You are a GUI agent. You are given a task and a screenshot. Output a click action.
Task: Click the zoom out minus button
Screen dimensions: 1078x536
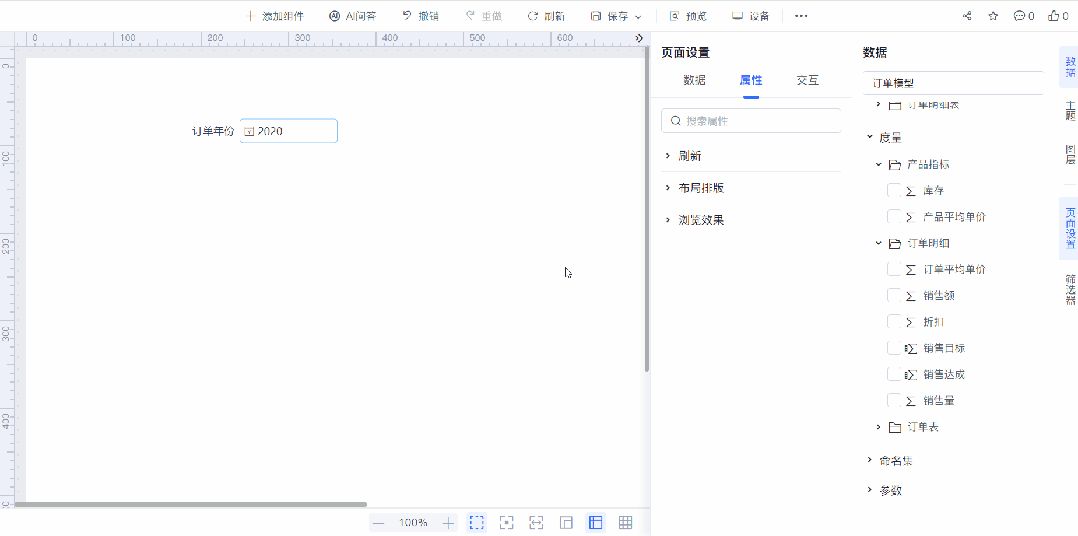[x=378, y=523]
